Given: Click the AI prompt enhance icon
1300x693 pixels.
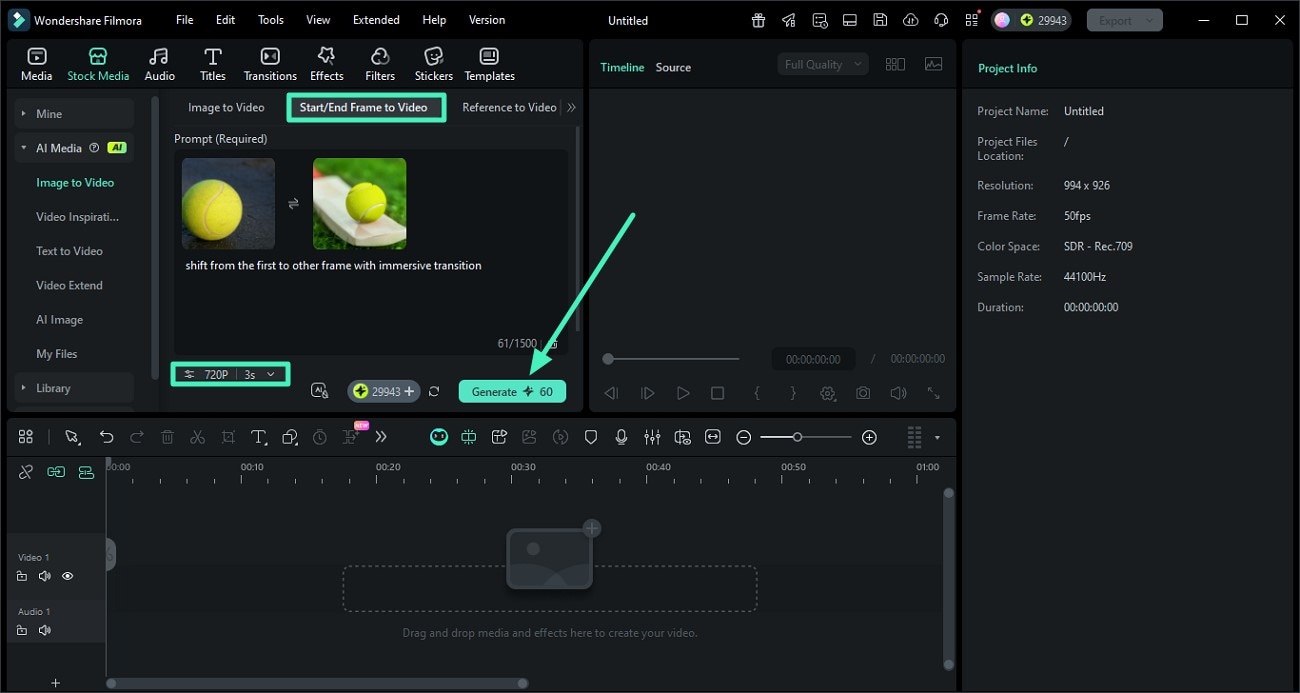Looking at the screenshot, I should 320,391.
